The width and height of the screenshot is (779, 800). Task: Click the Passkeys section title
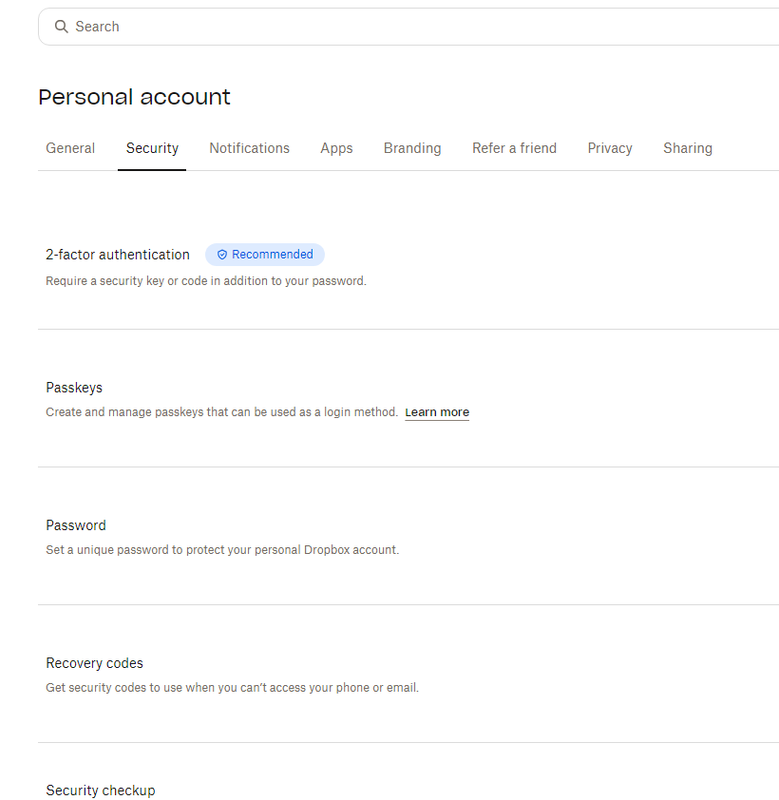pos(74,388)
